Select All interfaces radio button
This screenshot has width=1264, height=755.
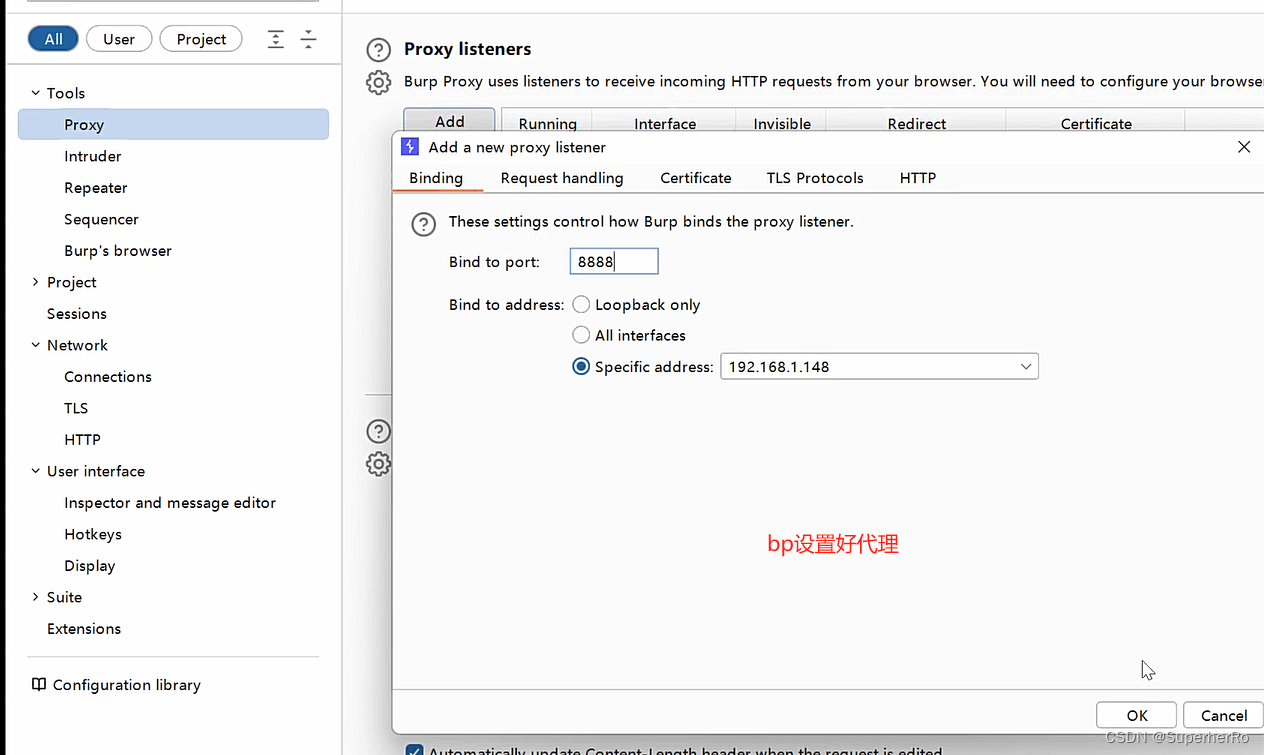(x=581, y=335)
